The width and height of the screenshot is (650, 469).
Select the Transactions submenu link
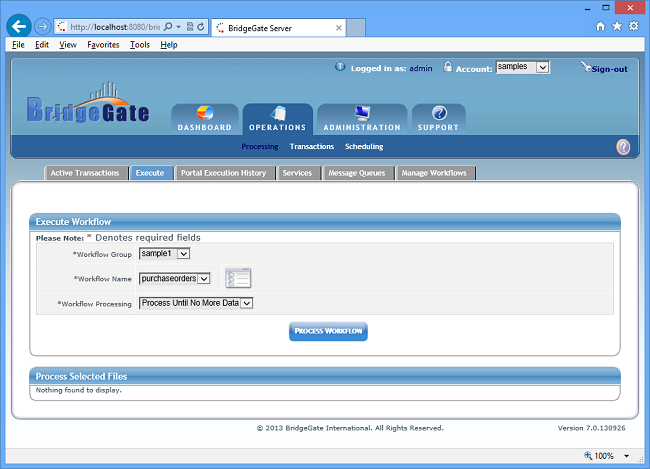[312, 146]
